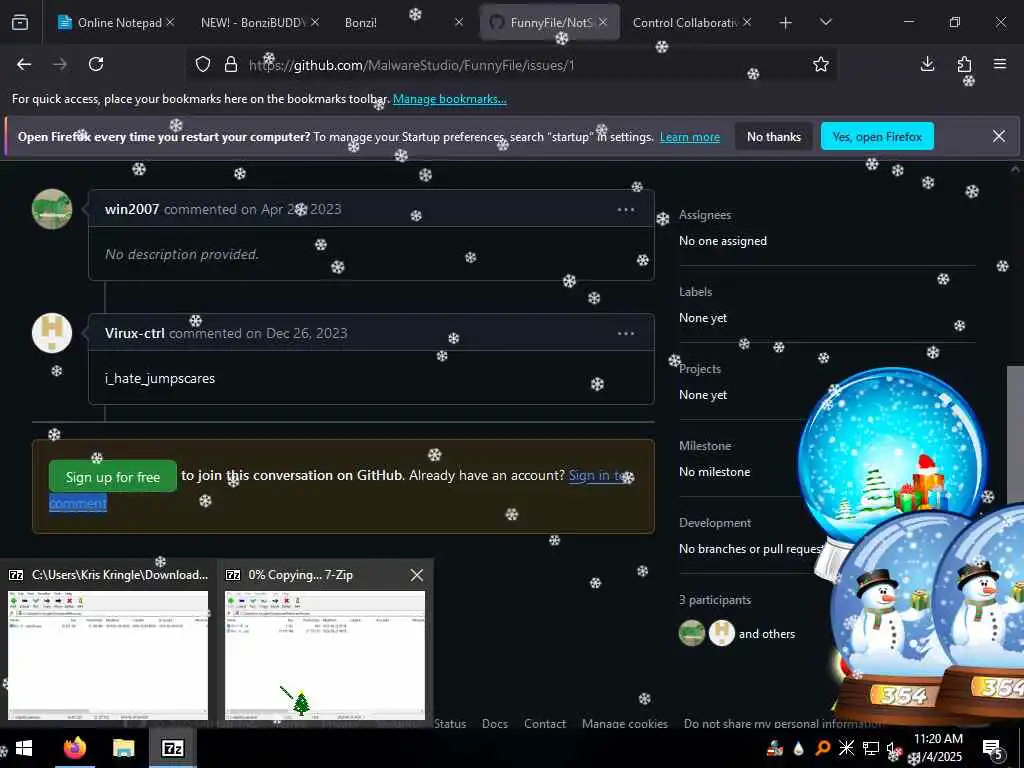Open Virux-ctrl's user avatar
1024x768 pixels.
[52, 333]
